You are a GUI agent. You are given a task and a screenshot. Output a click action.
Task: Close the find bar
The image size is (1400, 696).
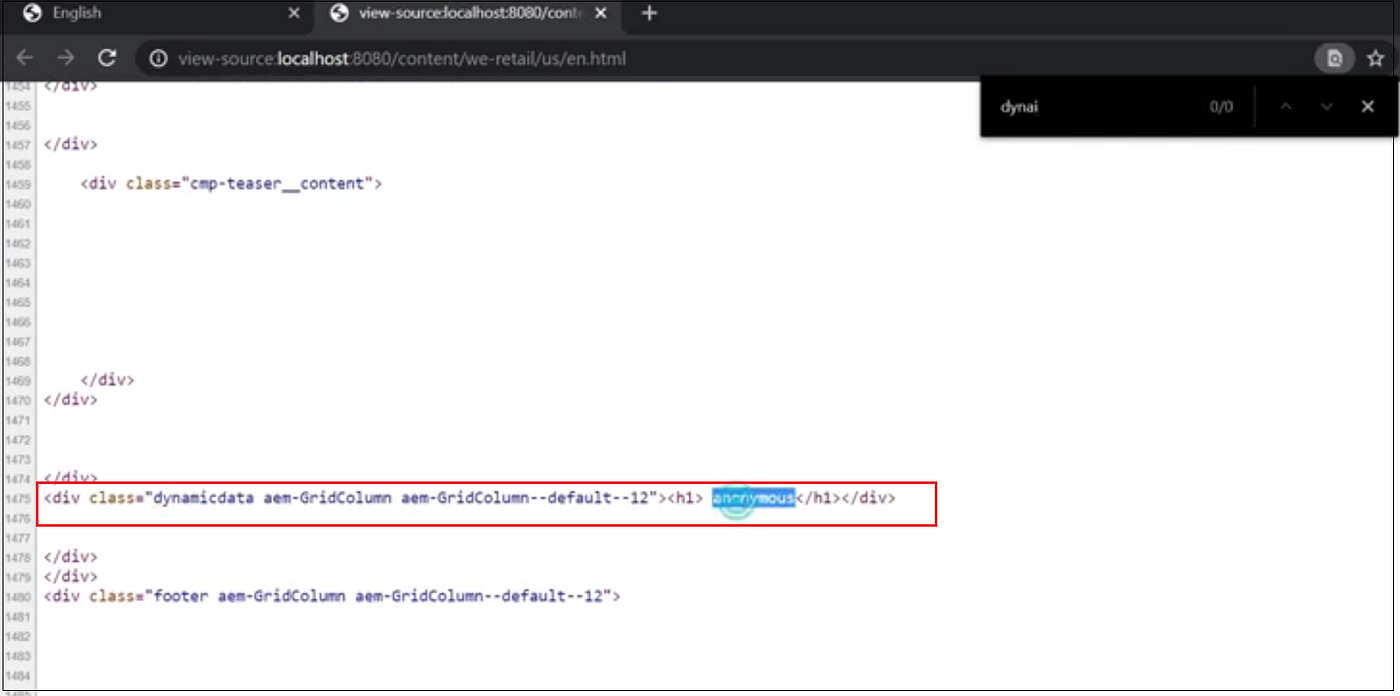point(1367,107)
